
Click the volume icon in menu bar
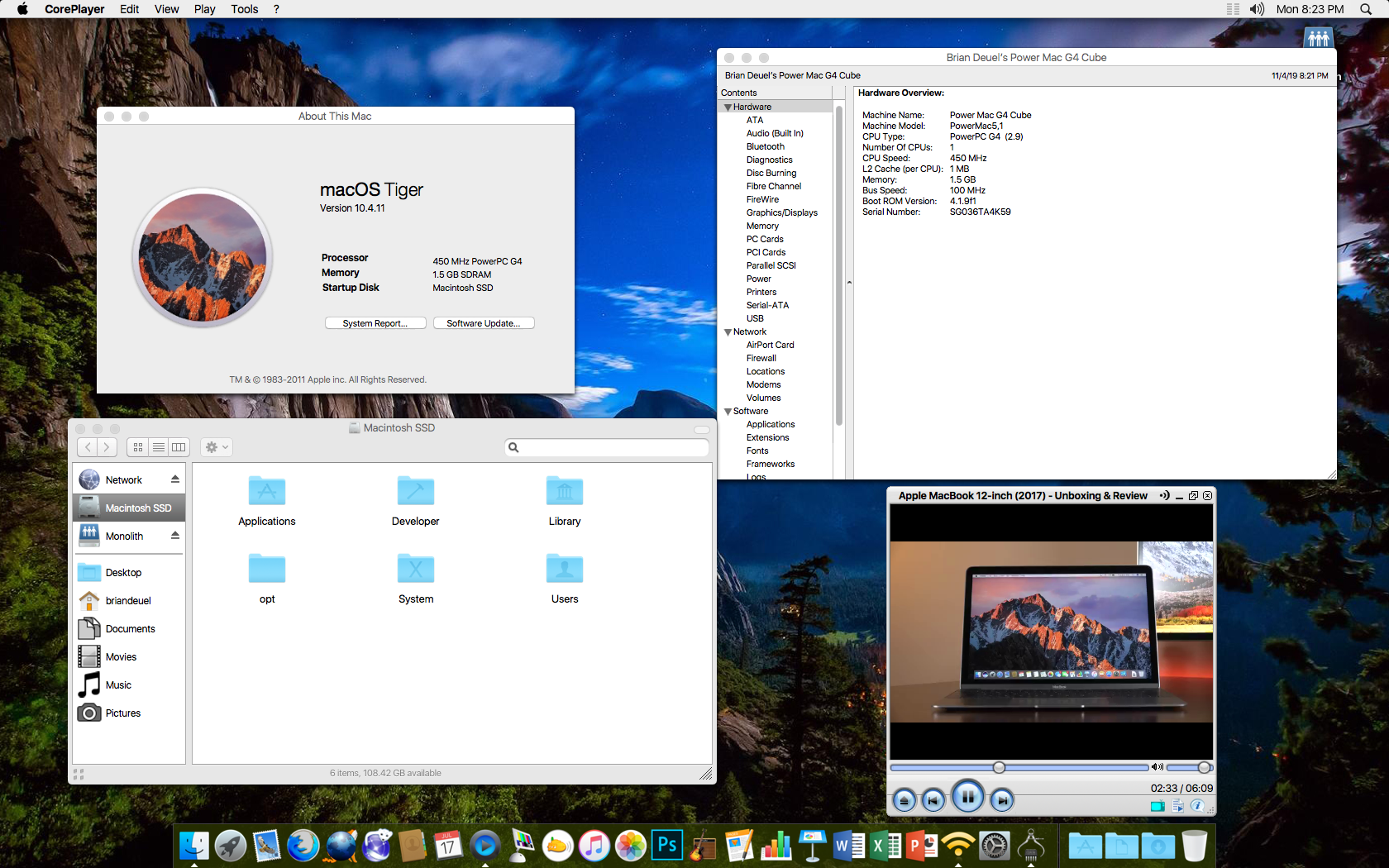pos(1257,9)
